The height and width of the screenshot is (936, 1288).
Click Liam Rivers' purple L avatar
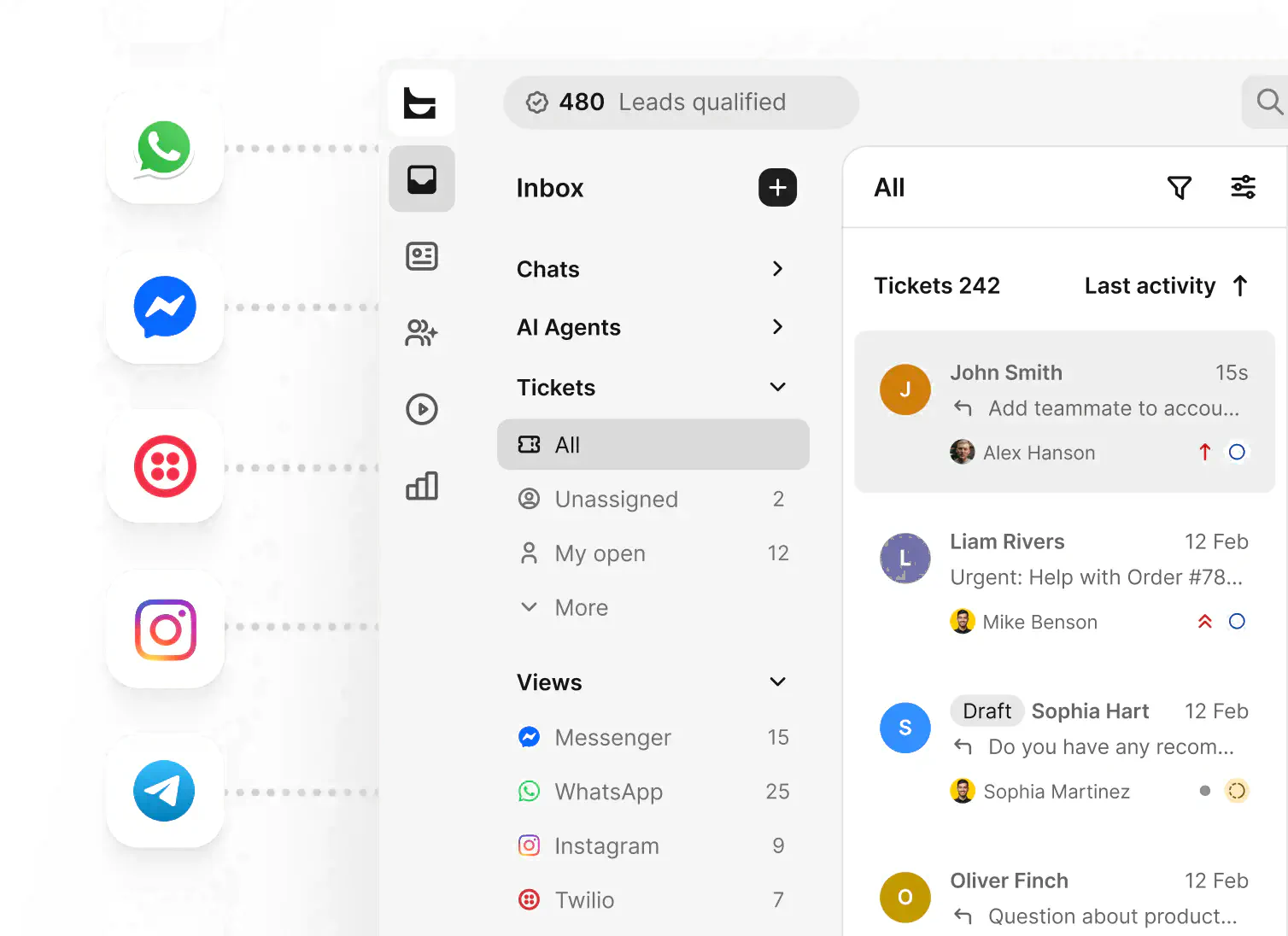point(905,559)
